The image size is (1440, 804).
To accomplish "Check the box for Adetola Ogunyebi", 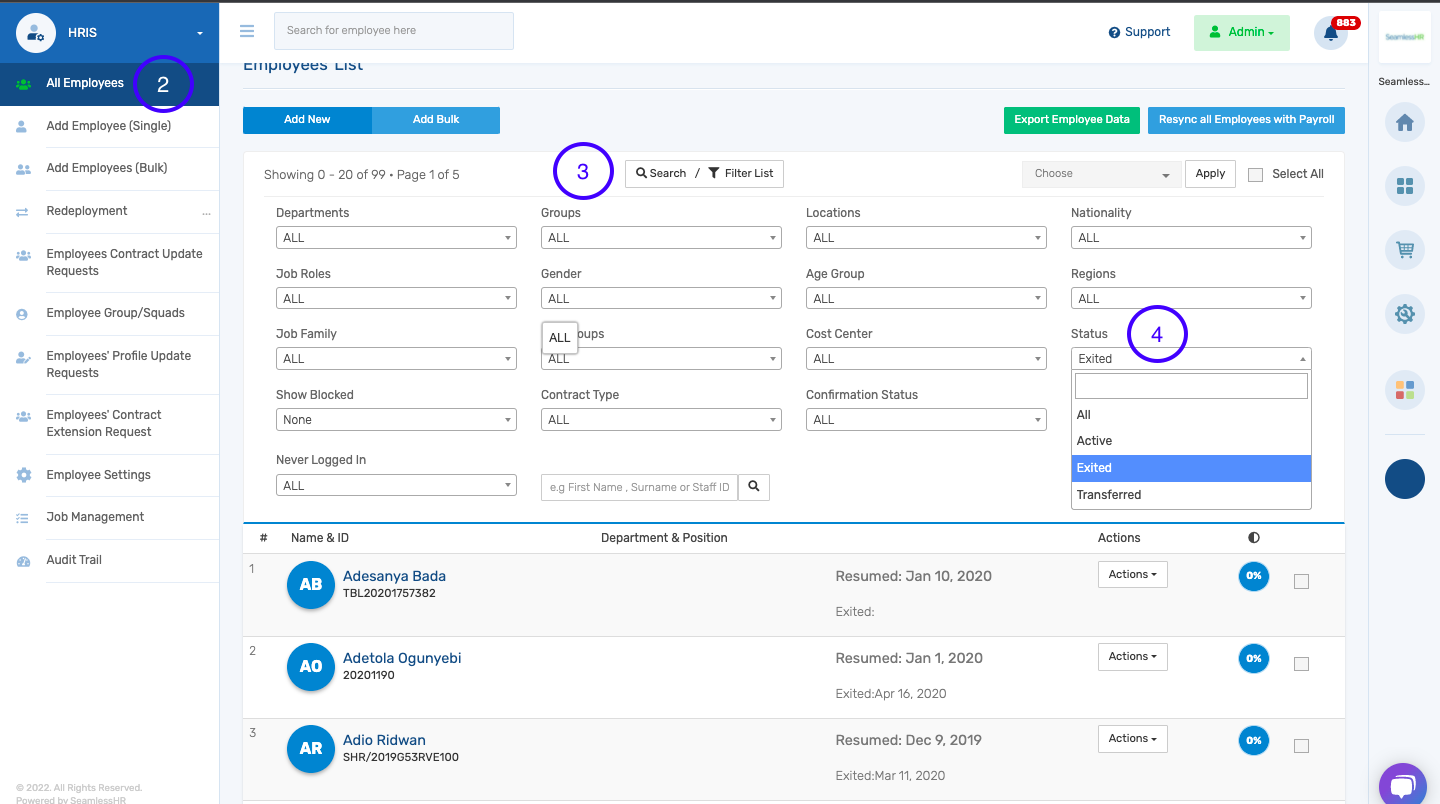I will pos(1301,663).
